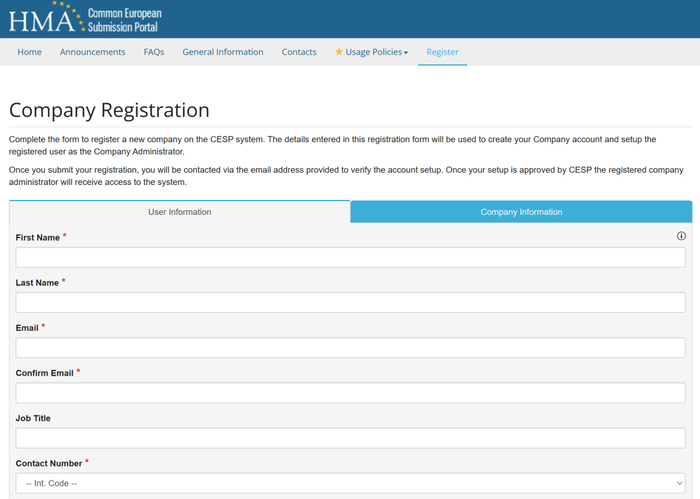Click the Contact Number label

[x=49, y=464]
